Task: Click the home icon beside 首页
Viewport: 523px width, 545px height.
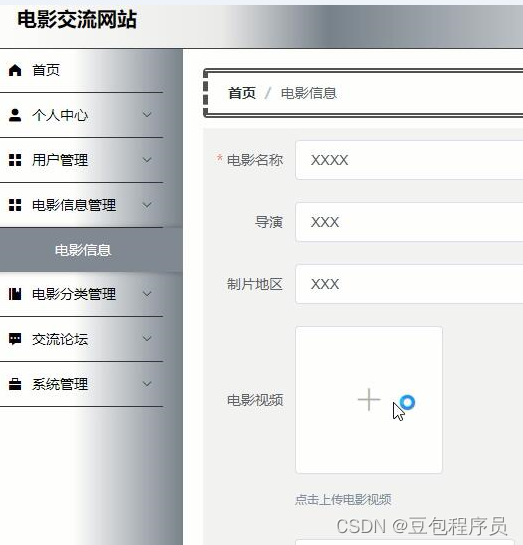Action: (x=15, y=70)
